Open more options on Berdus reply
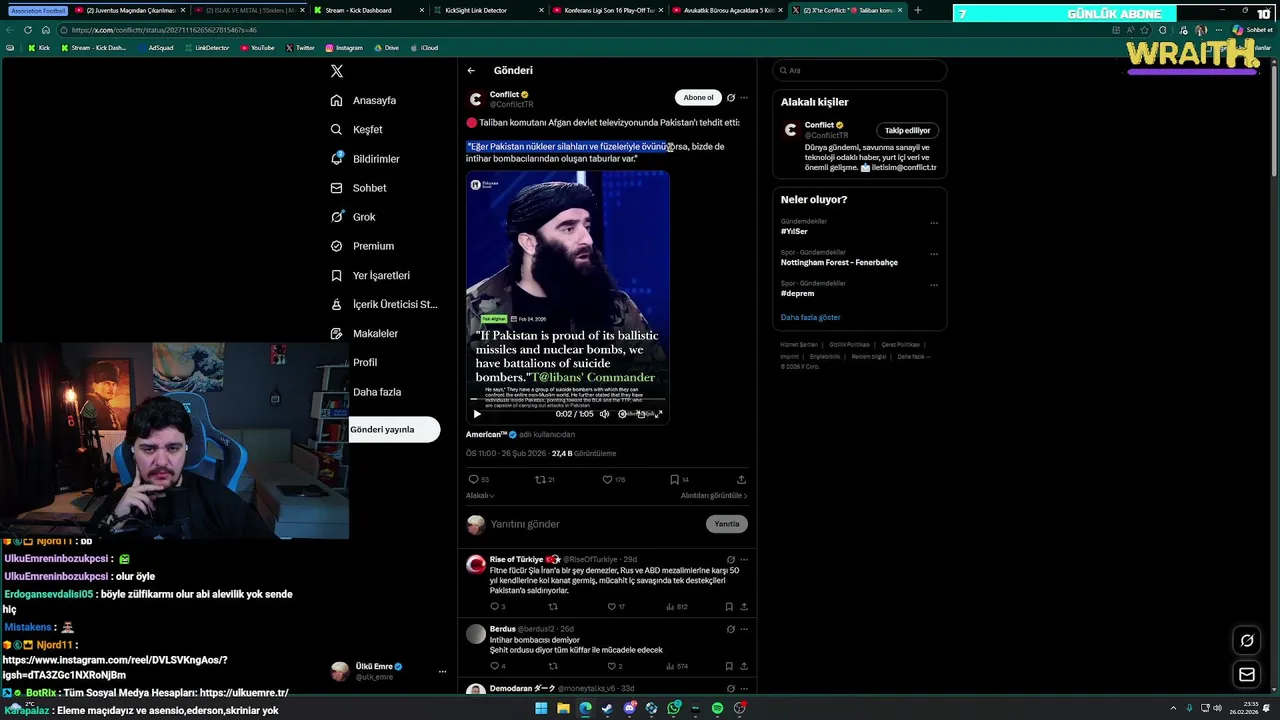1280x720 pixels. pyautogui.click(x=744, y=630)
